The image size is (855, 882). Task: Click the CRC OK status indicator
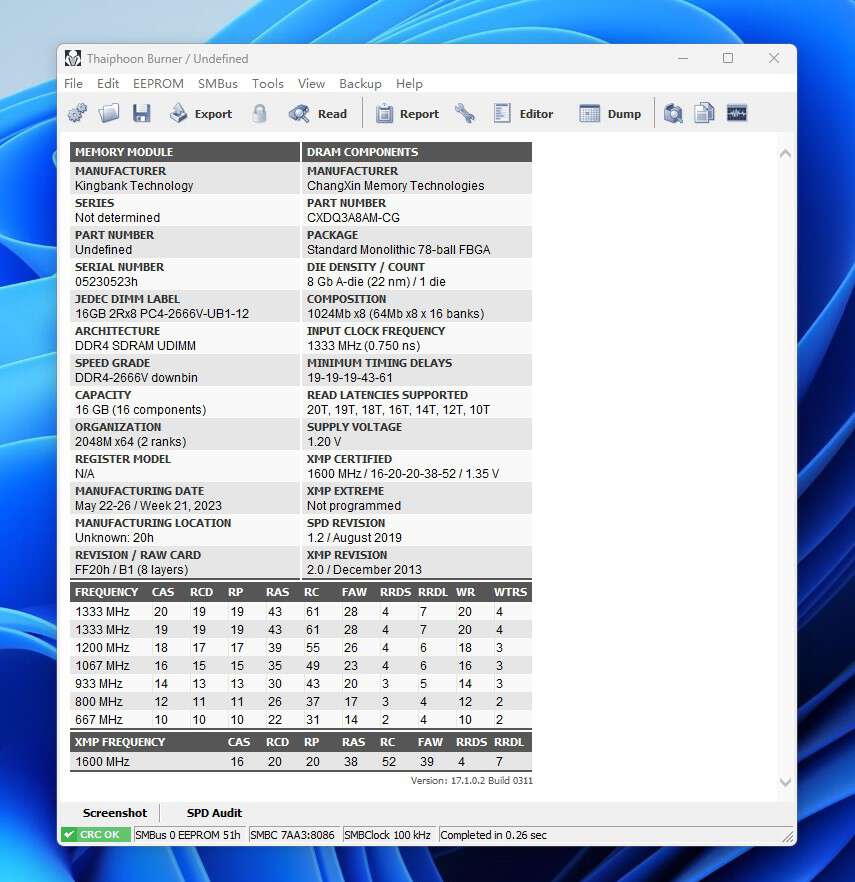point(95,835)
